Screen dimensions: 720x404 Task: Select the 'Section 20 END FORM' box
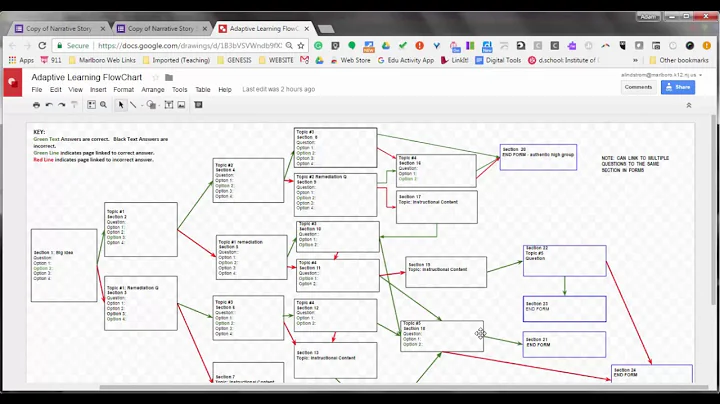point(538,157)
